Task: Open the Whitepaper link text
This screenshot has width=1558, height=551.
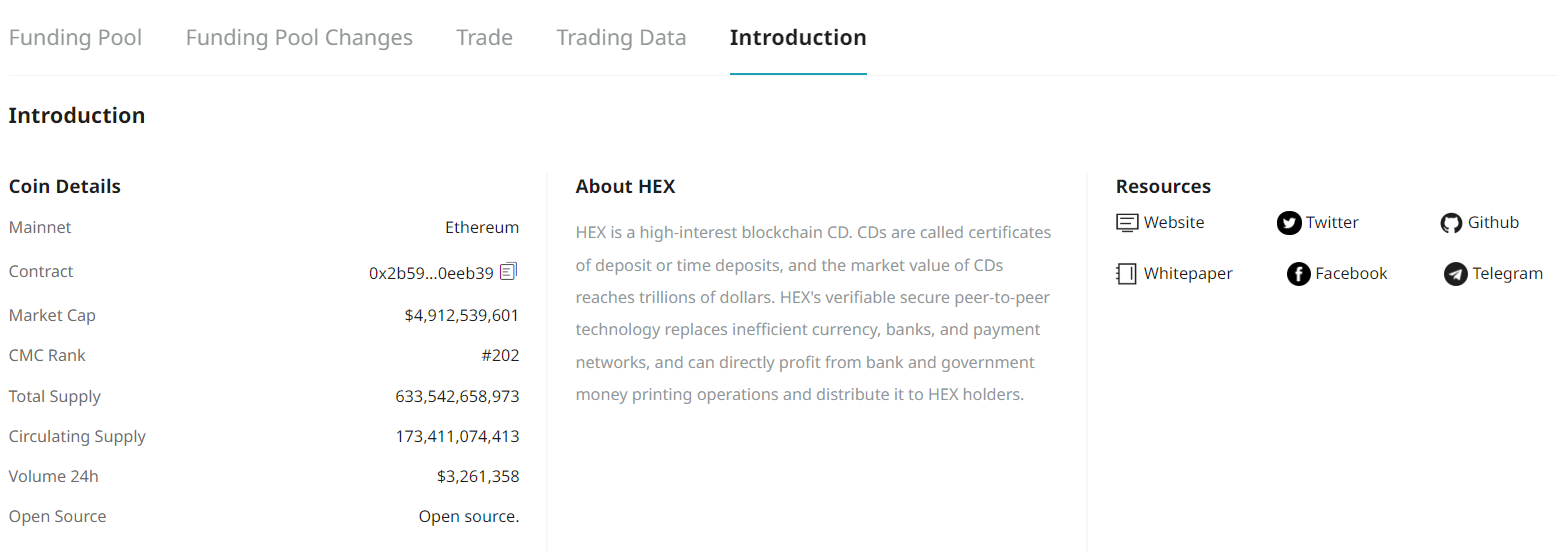Action: (1188, 274)
